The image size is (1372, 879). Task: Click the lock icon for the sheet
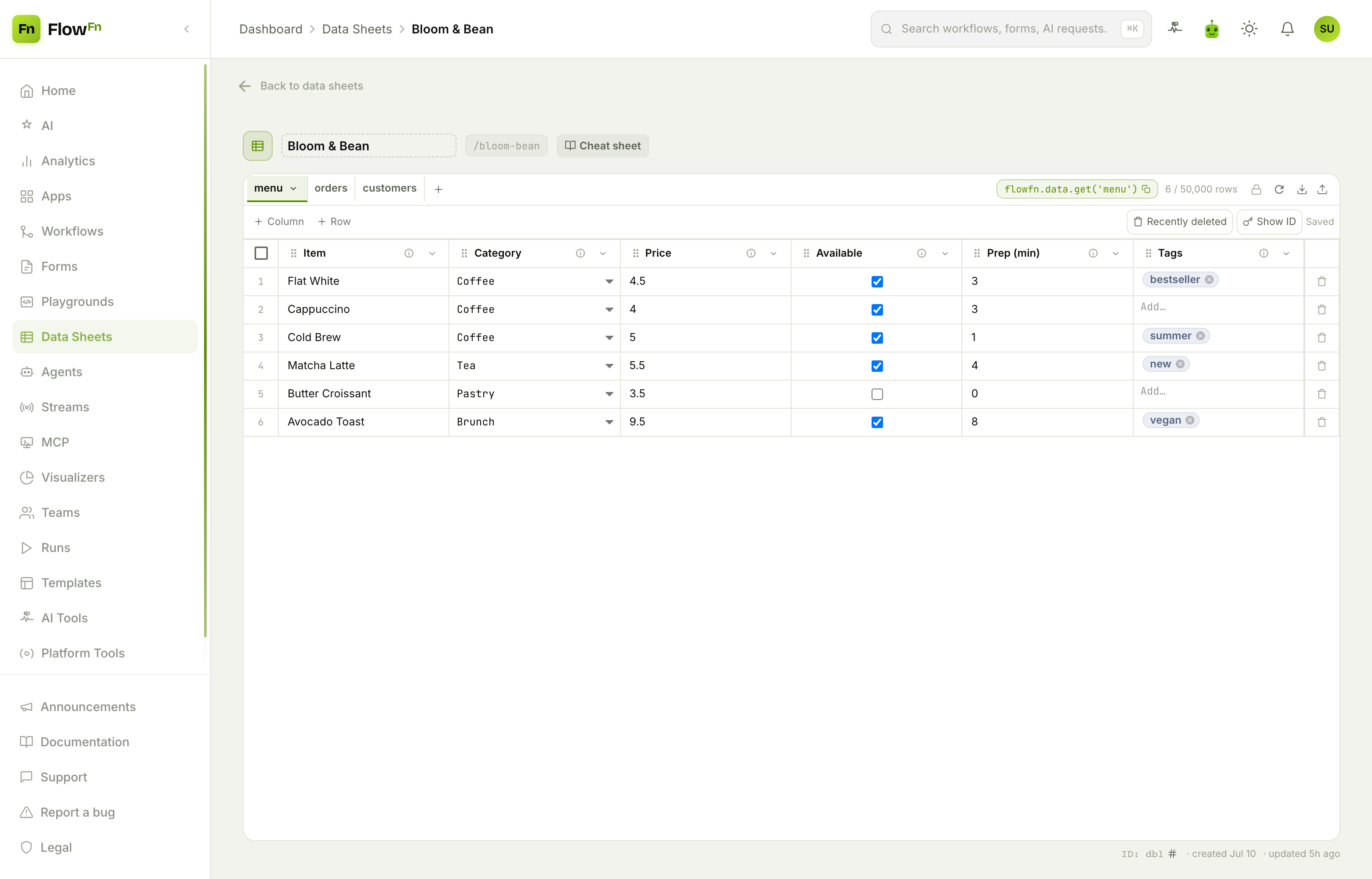[1256, 189]
